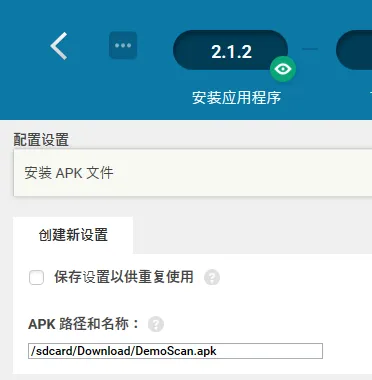Select the 安装应用程序 step label
The width and height of the screenshot is (372, 380).
tap(236, 98)
